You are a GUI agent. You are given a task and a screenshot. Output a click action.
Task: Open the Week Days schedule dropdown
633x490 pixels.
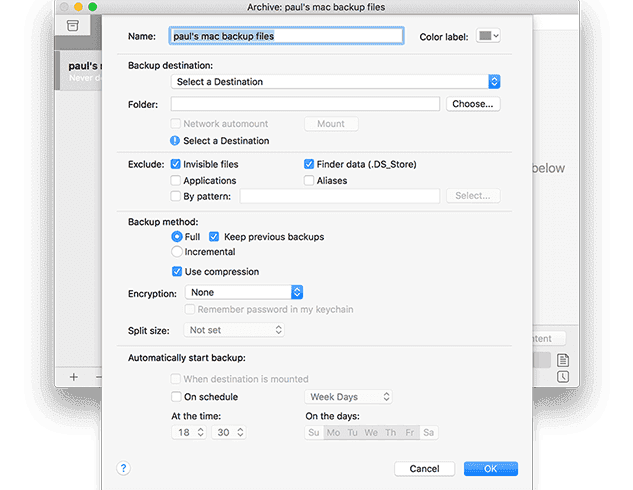(x=350, y=397)
